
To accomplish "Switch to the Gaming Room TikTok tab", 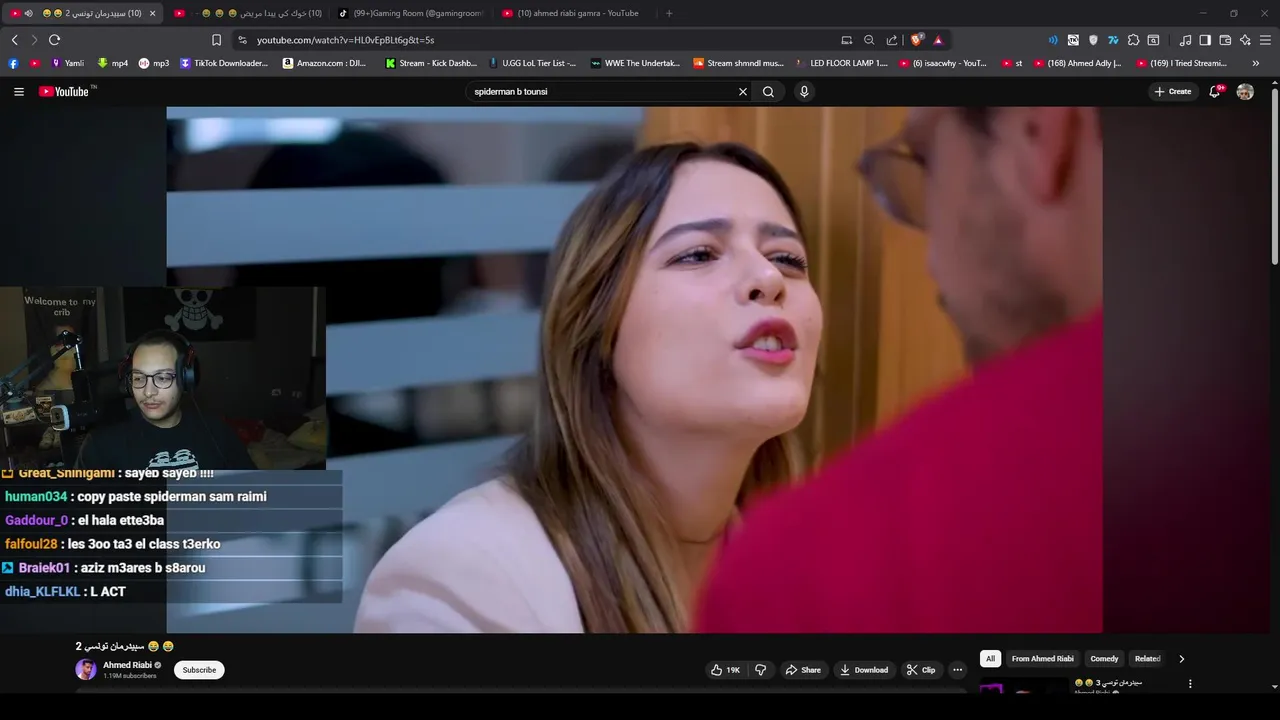I will click(x=410, y=13).
